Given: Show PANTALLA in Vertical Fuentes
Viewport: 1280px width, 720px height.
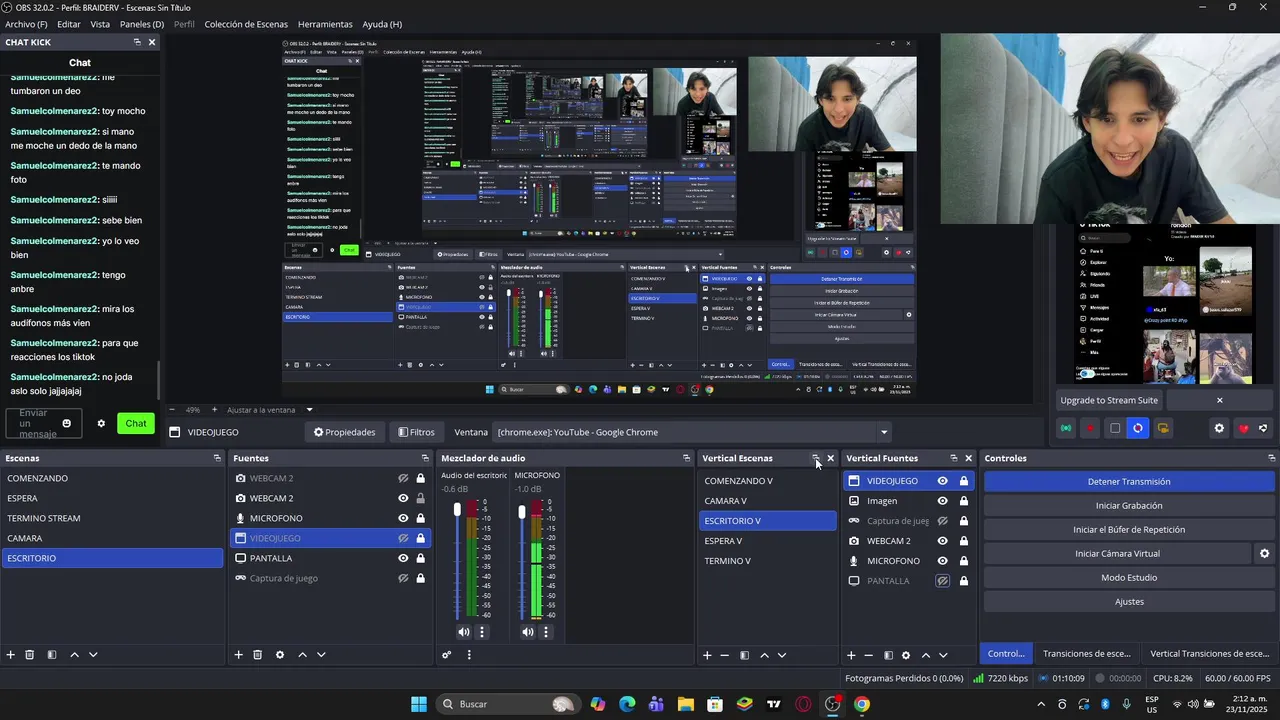Looking at the screenshot, I should point(942,581).
